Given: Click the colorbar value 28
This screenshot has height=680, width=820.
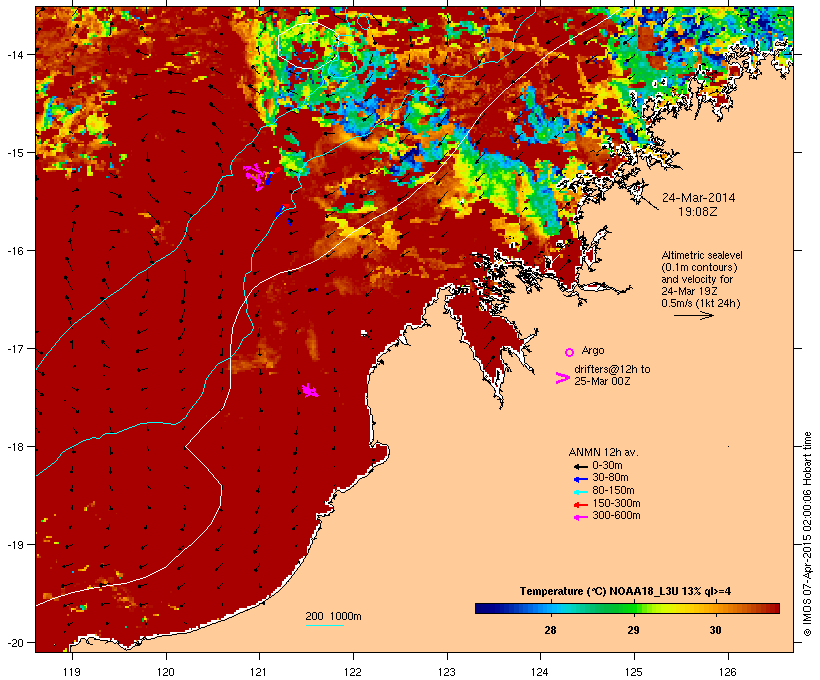Looking at the screenshot, I should click(550, 630).
